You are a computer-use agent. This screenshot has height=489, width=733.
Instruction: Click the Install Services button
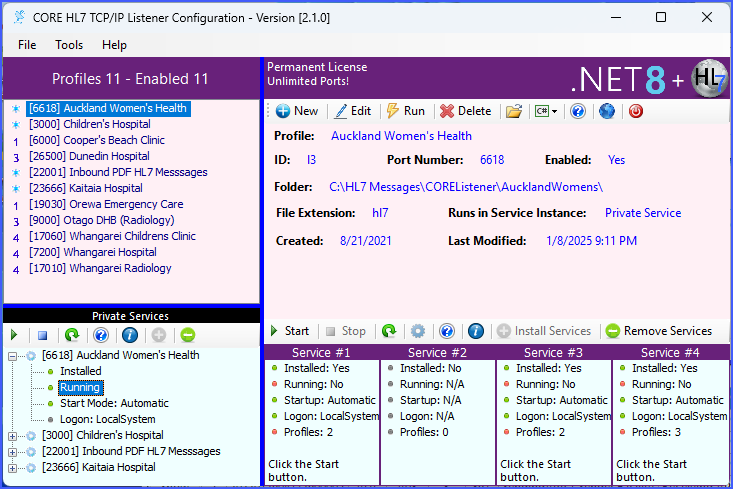(544, 331)
